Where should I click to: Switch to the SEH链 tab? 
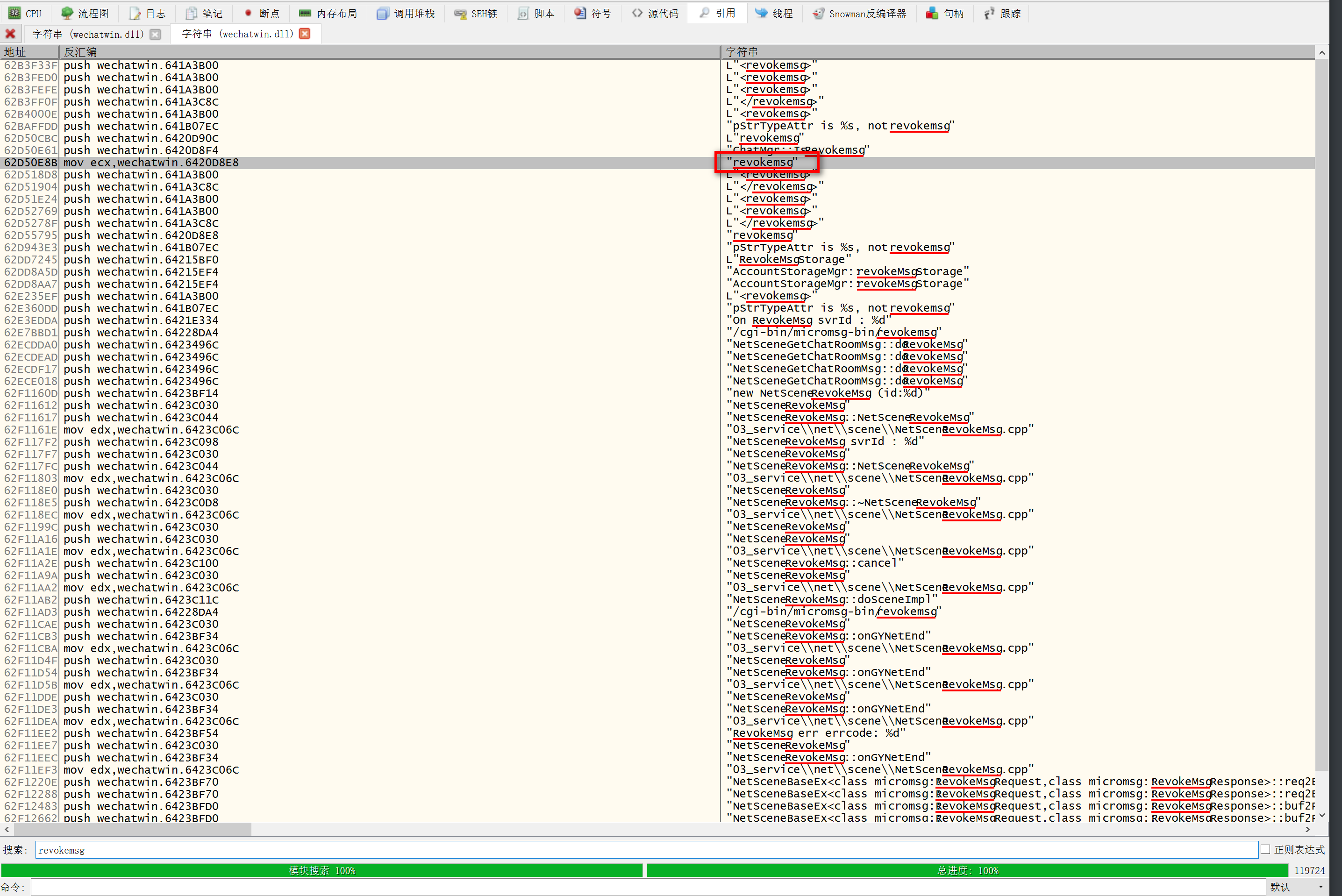pos(476,13)
